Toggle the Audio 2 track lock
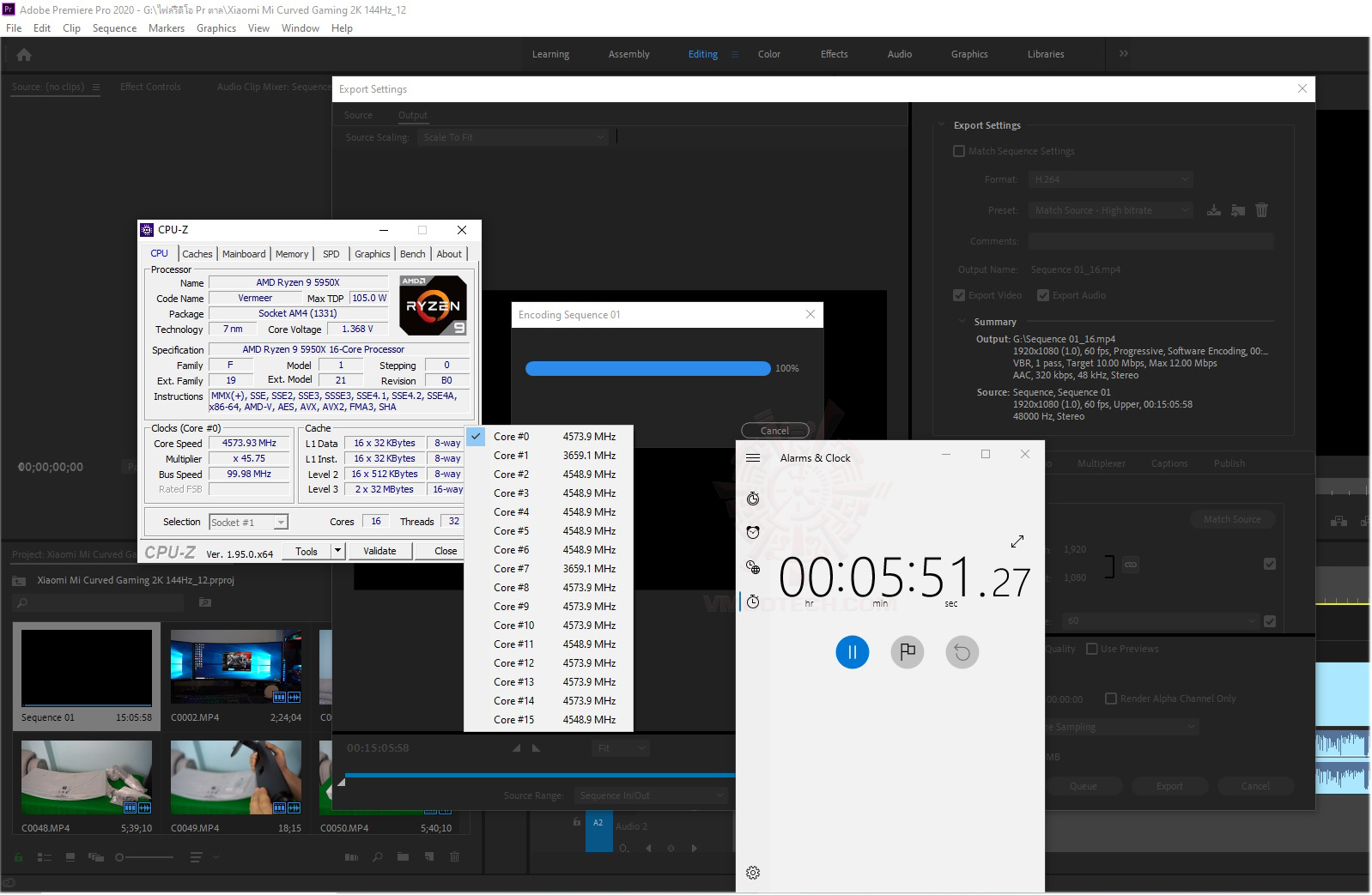The width and height of the screenshot is (1372, 895). pos(576,822)
